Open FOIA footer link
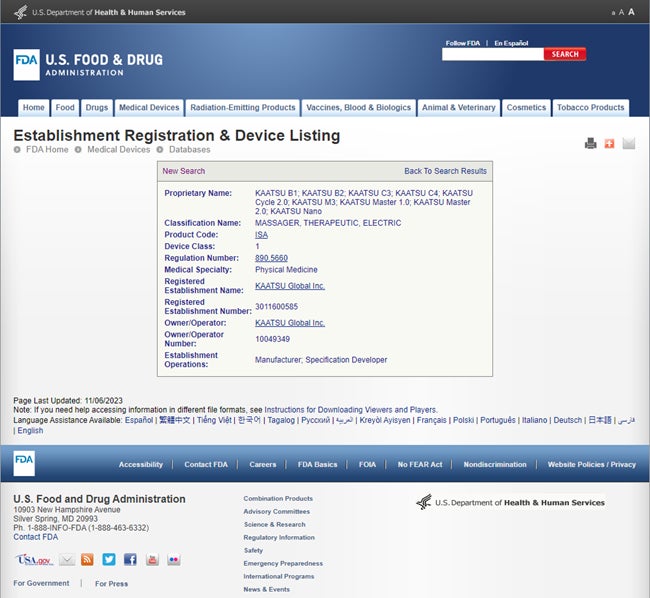 point(367,465)
